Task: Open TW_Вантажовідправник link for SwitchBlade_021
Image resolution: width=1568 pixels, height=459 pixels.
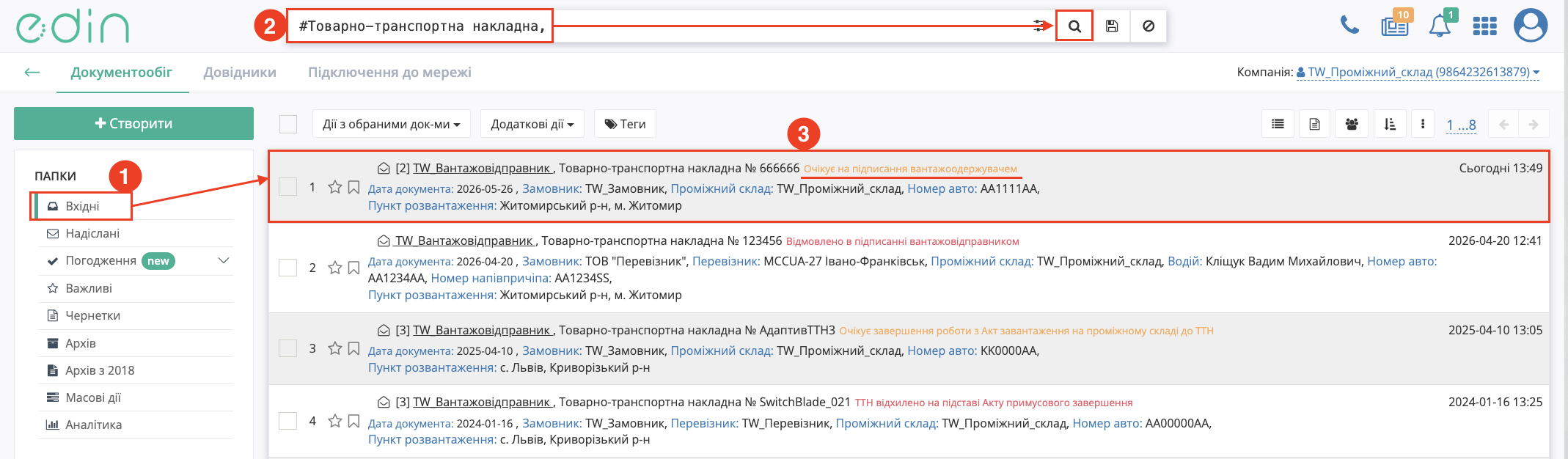Action: [483, 402]
